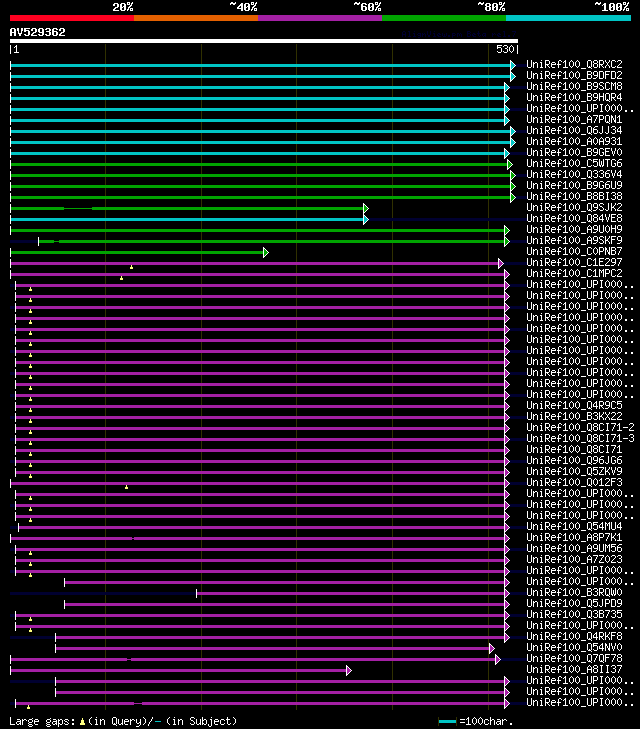Select the UniRef100_B9GEV0 label

(x=574, y=152)
